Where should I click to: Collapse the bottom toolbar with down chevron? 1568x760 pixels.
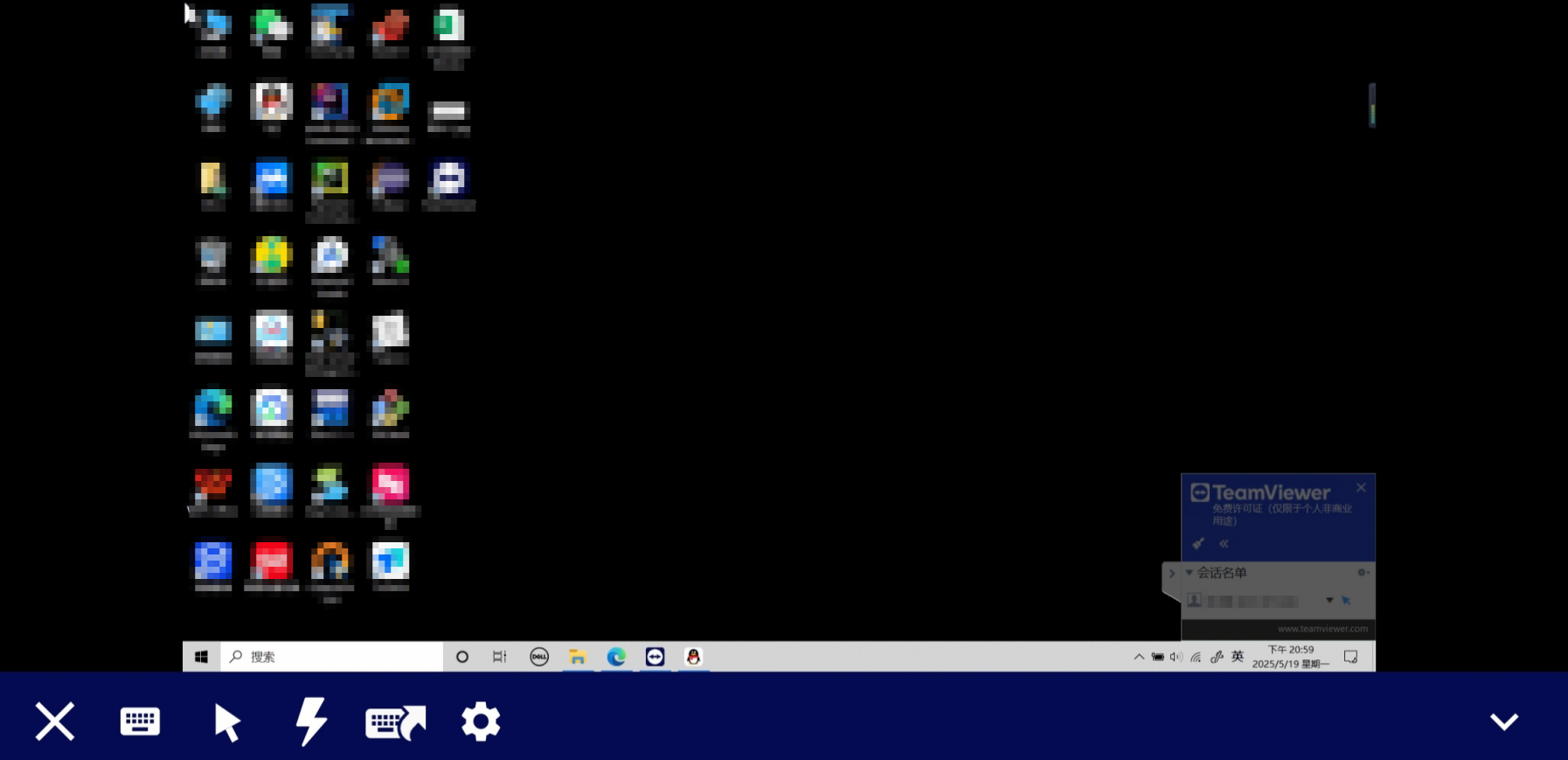click(1504, 722)
